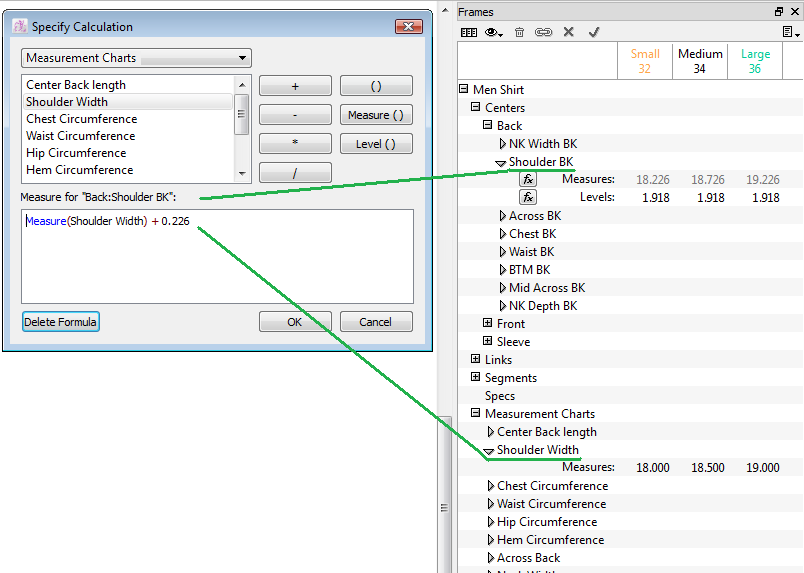This screenshot has width=804, height=573.
Task: Collapse the Shoulder BK tree node
Action: pyautogui.click(x=501, y=162)
